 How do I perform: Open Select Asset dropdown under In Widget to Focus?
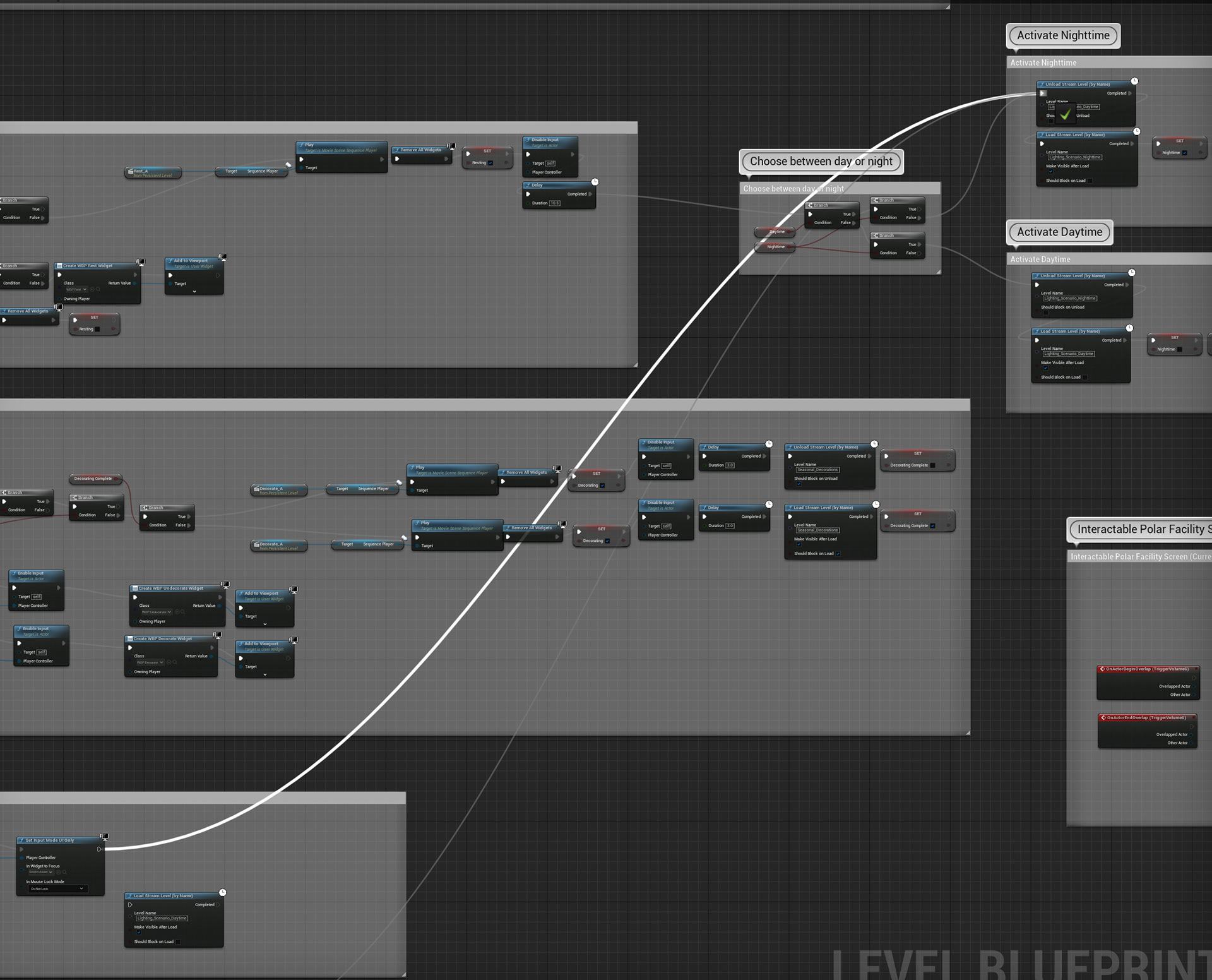(x=40, y=872)
